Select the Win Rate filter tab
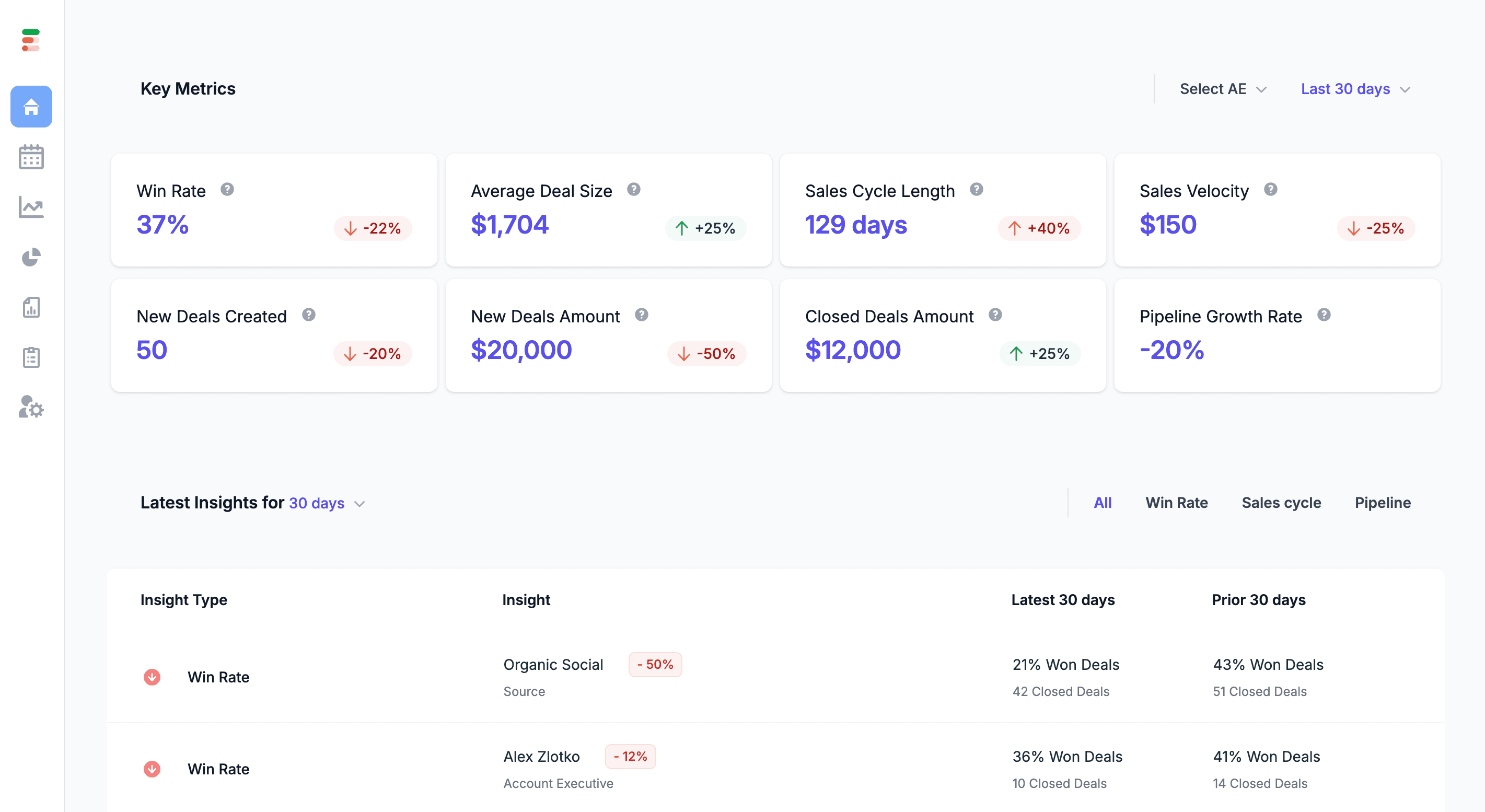 [x=1176, y=503]
